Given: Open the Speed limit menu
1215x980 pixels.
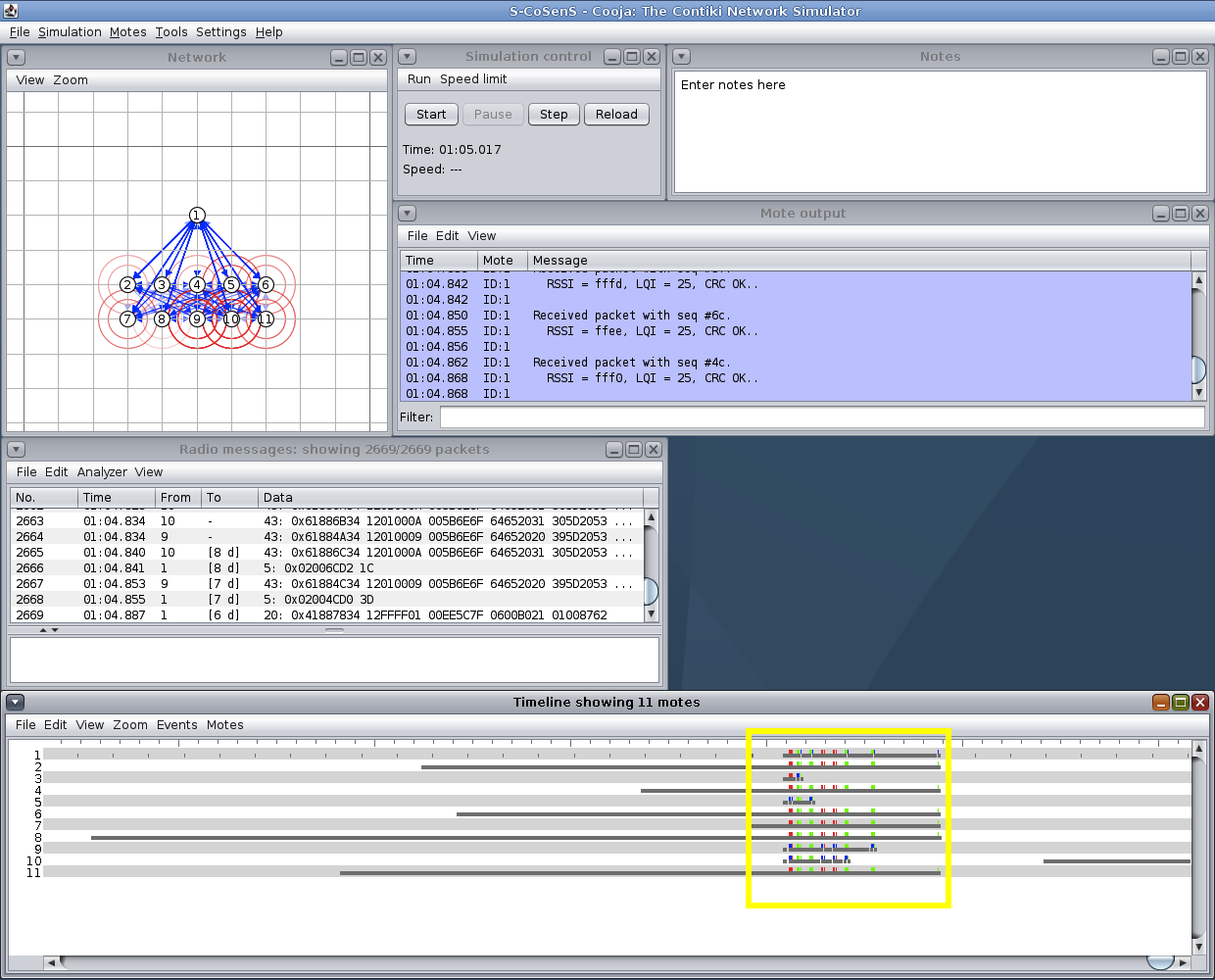Looking at the screenshot, I should coord(473,79).
